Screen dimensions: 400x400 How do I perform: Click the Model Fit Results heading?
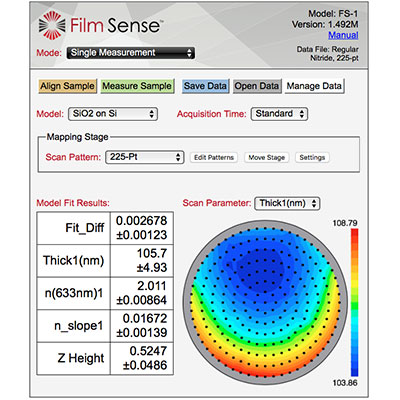[x=73, y=203]
